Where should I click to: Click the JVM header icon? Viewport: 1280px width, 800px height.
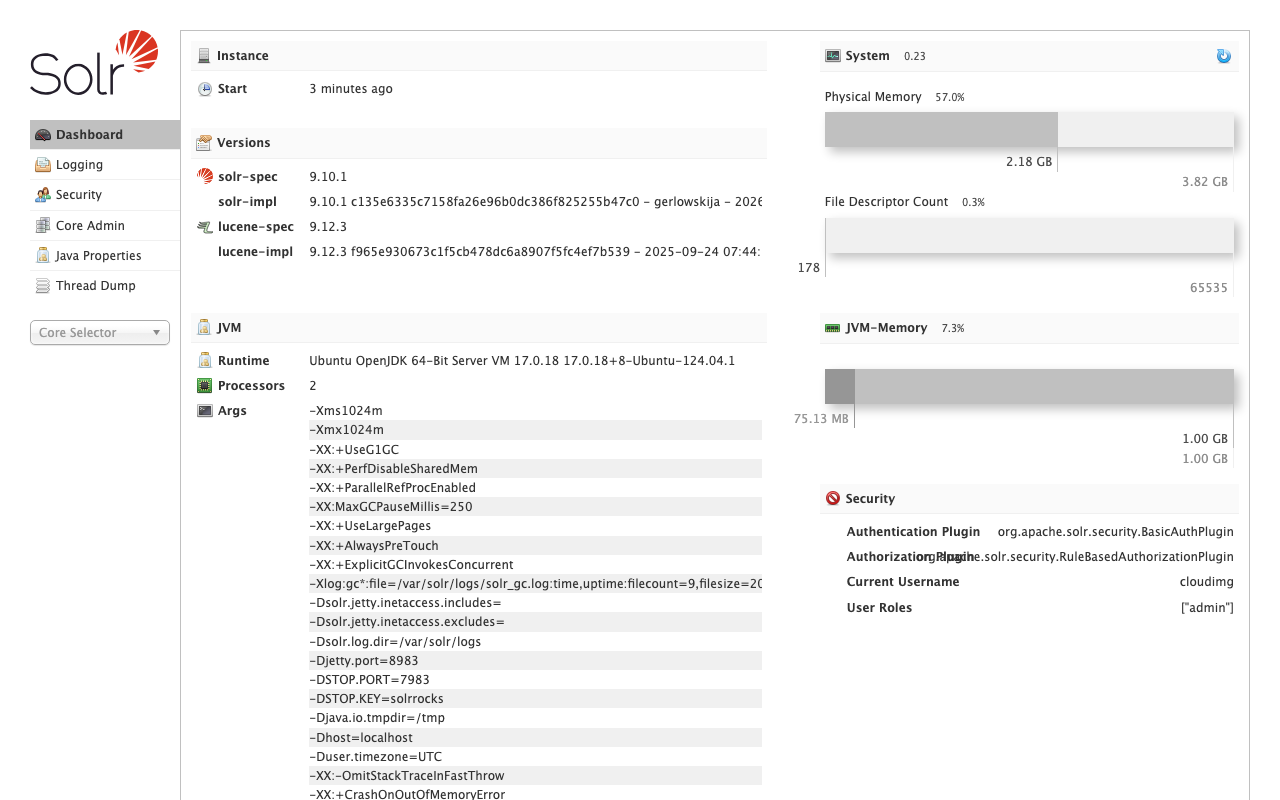click(204, 327)
